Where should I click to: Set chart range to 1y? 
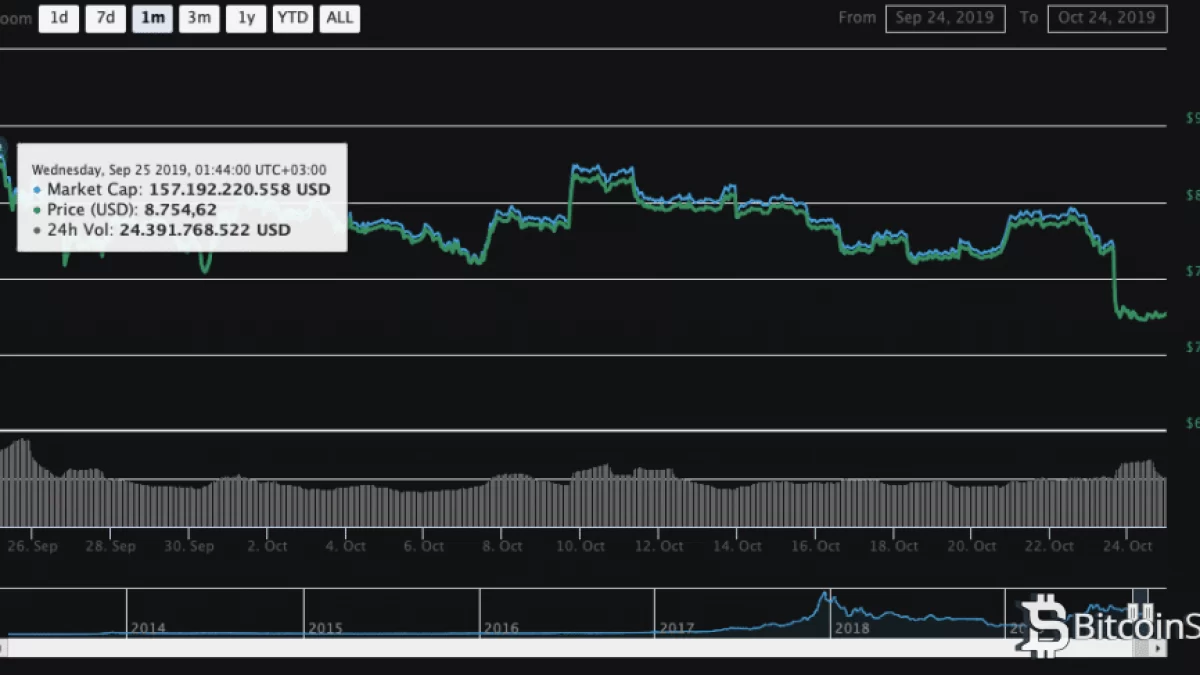tap(246, 19)
